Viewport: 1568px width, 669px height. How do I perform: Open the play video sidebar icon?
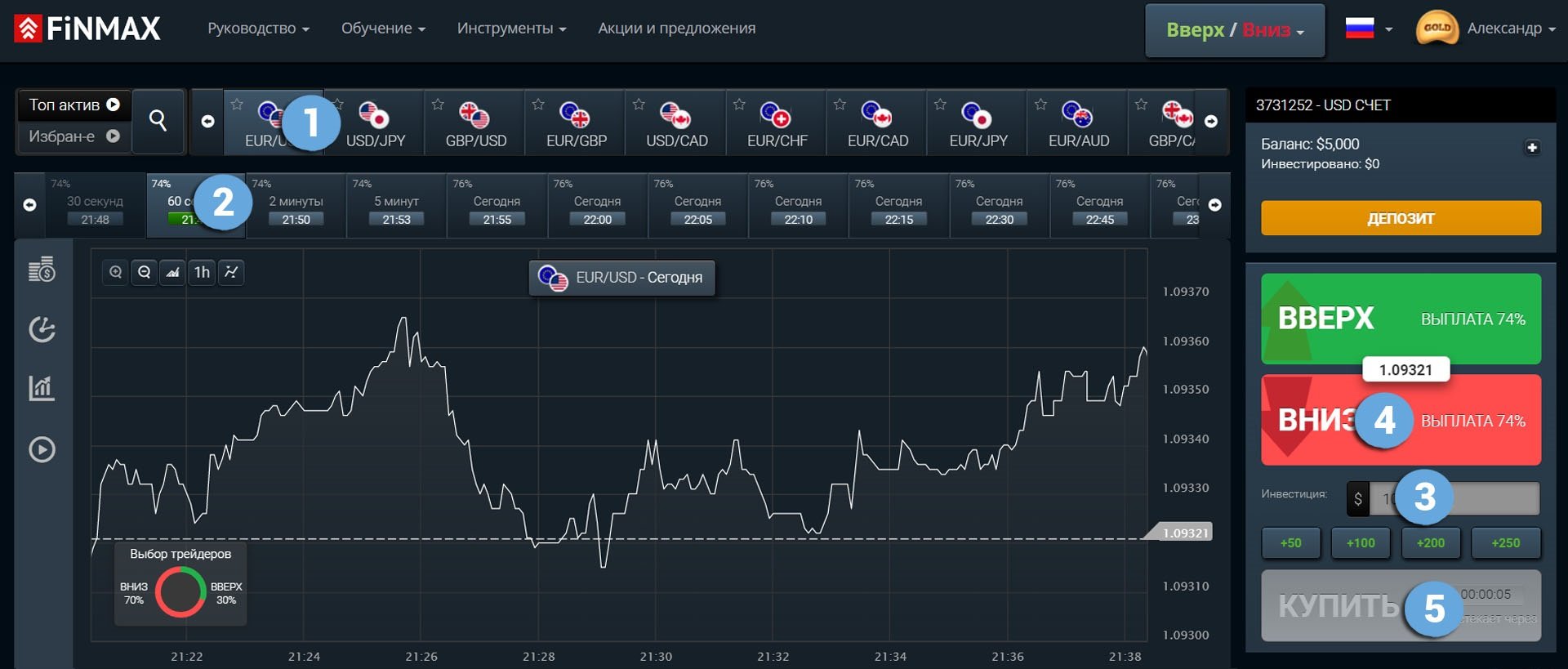42,449
